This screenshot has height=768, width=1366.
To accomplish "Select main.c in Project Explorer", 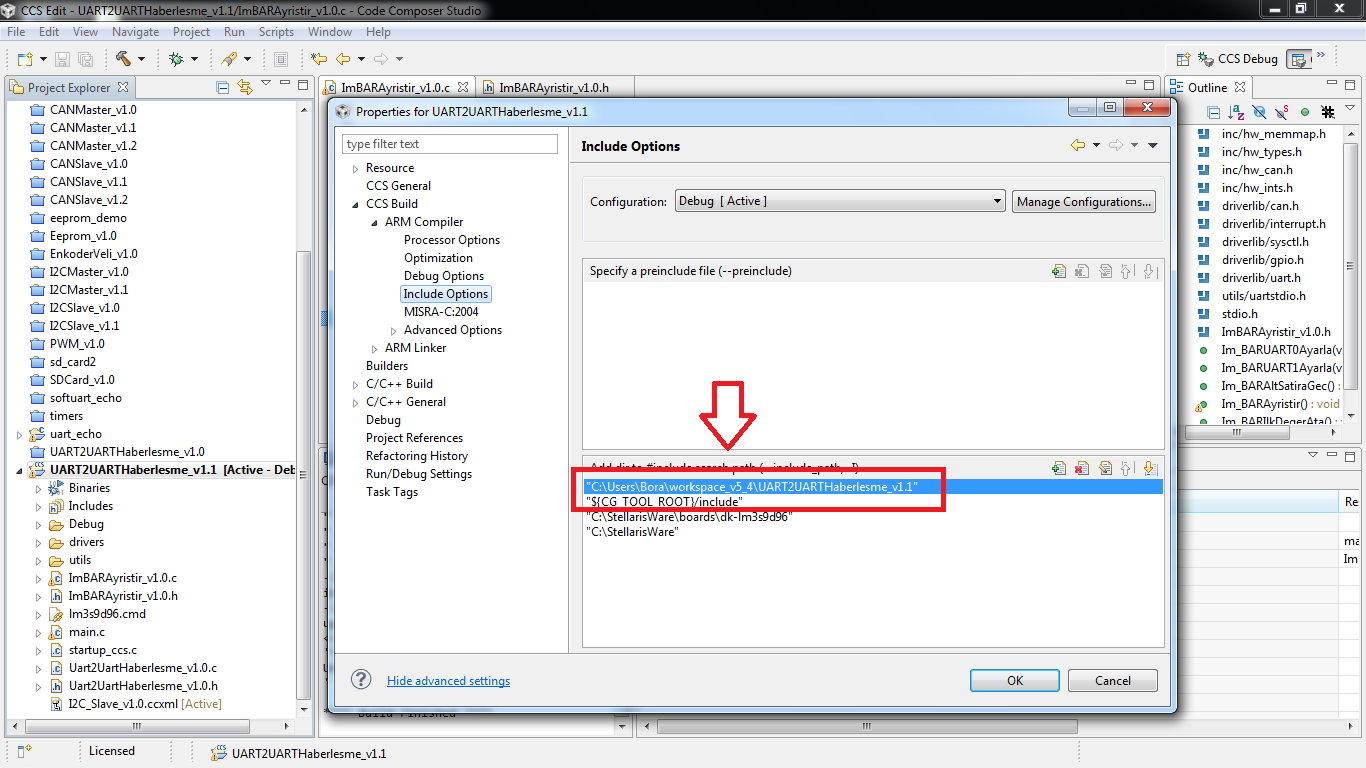I will [86, 632].
